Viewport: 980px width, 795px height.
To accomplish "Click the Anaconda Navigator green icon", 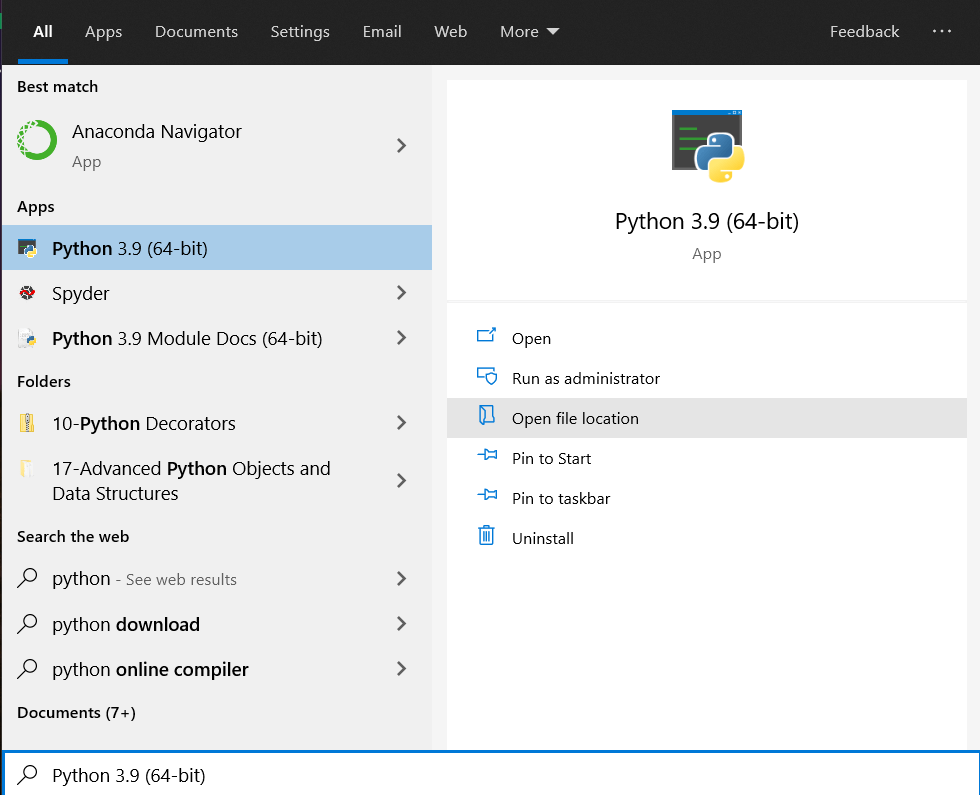I will [36, 140].
